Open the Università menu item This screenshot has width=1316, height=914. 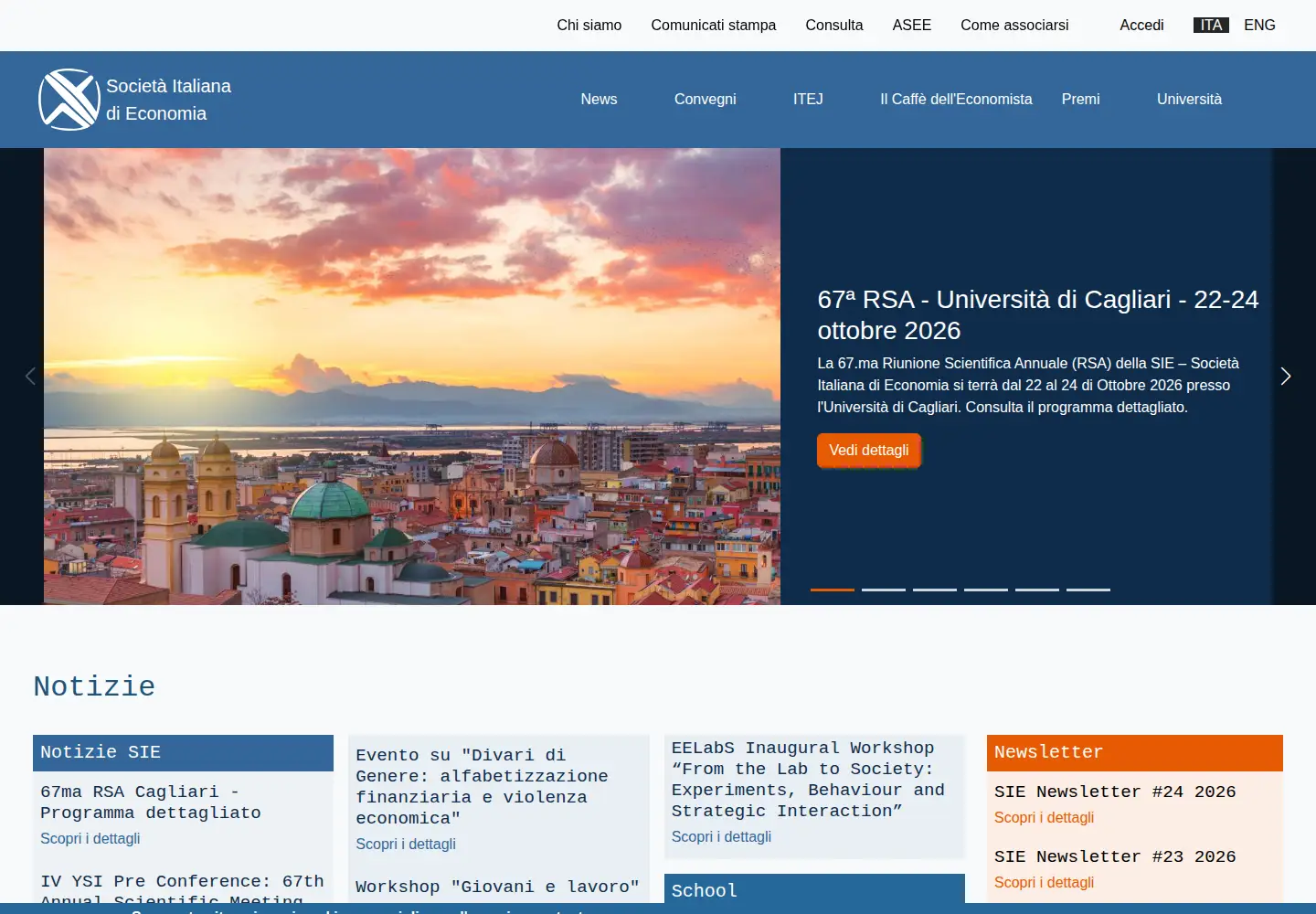click(x=1189, y=100)
